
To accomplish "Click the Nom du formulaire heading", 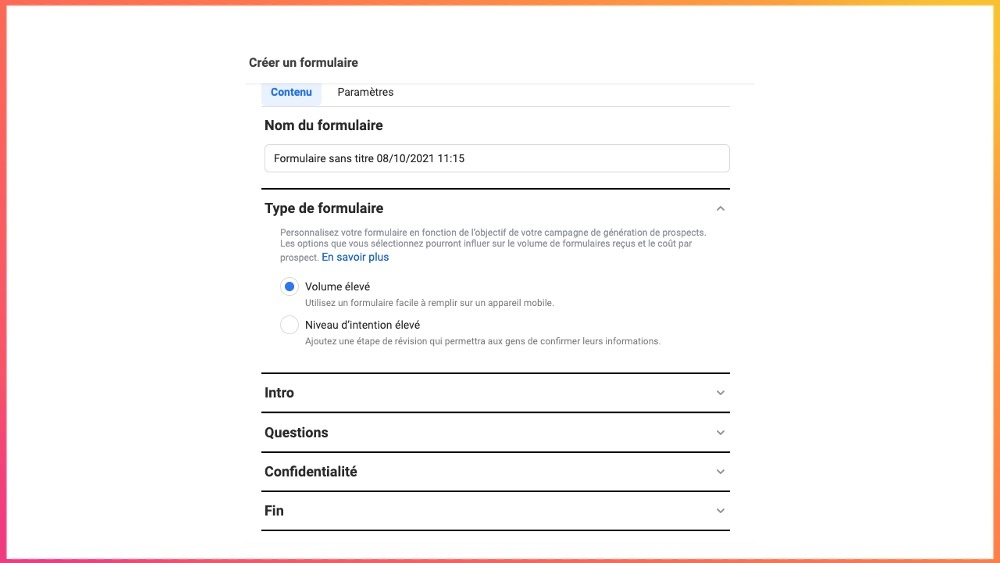I will tap(324, 126).
